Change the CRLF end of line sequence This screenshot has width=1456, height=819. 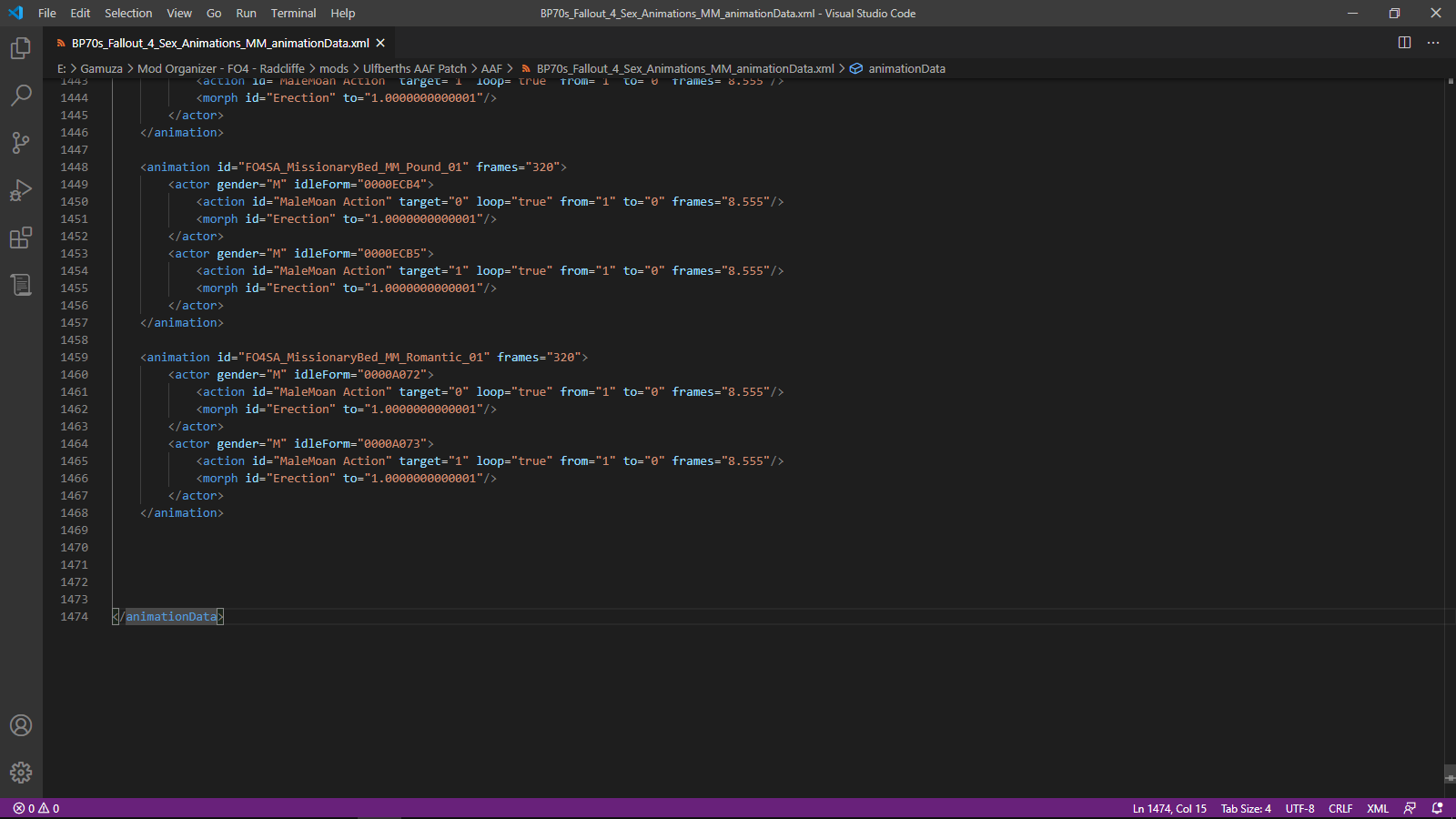pos(1340,808)
